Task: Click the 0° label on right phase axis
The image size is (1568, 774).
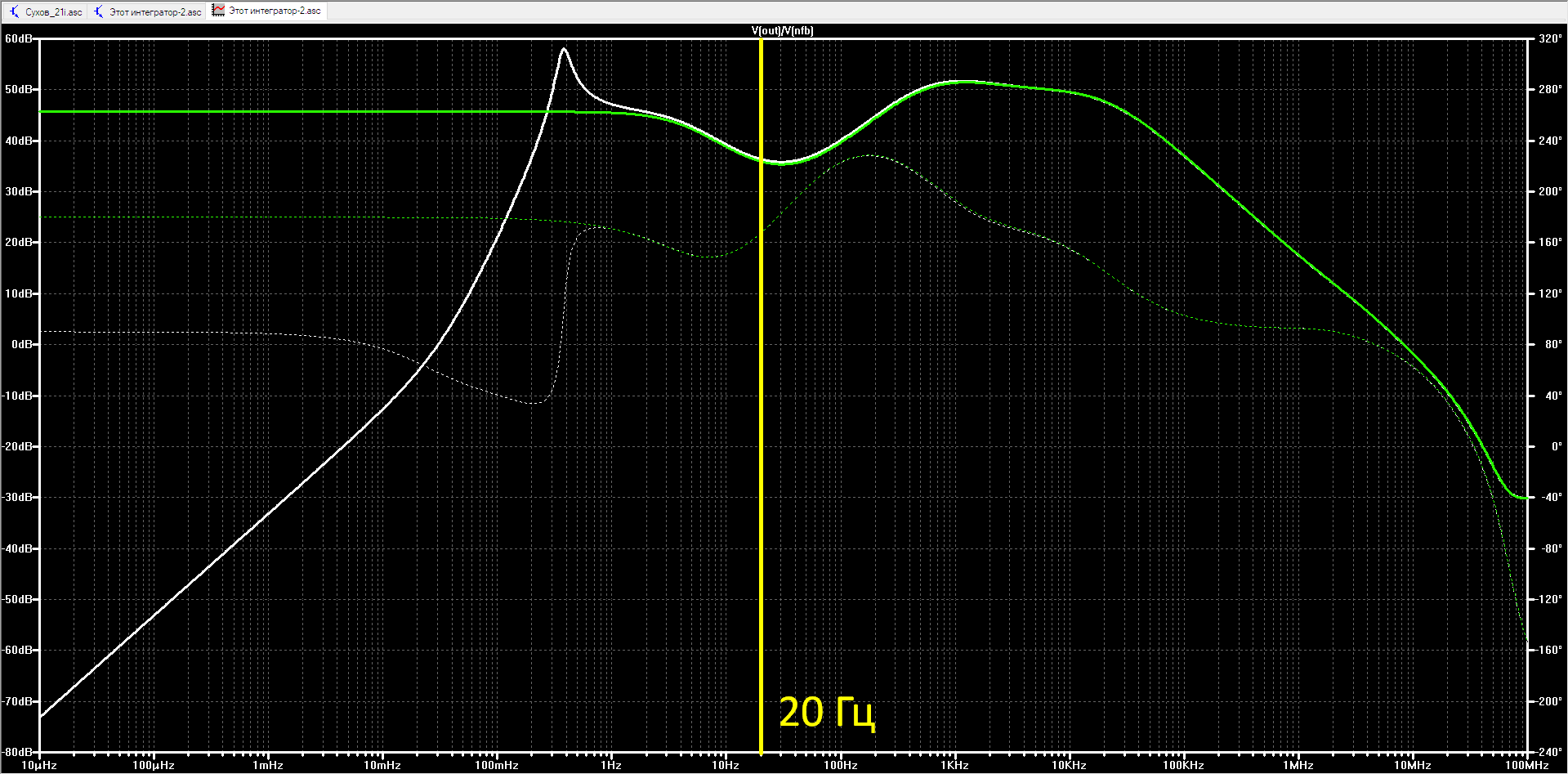Action: (1557, 446)
